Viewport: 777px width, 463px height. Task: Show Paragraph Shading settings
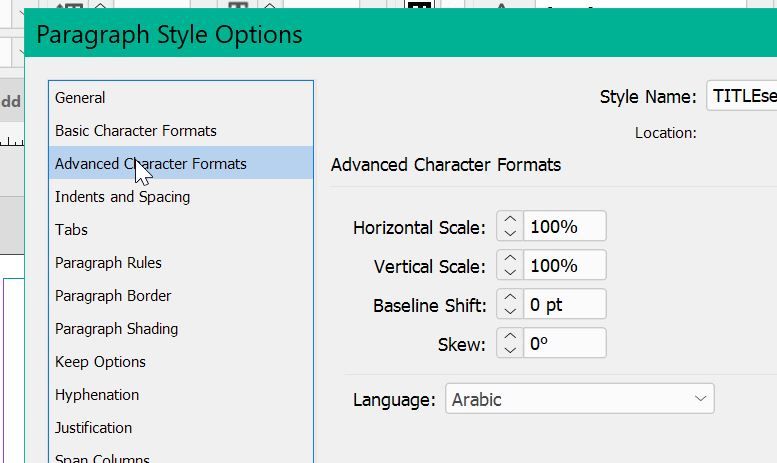coord(116,329)
